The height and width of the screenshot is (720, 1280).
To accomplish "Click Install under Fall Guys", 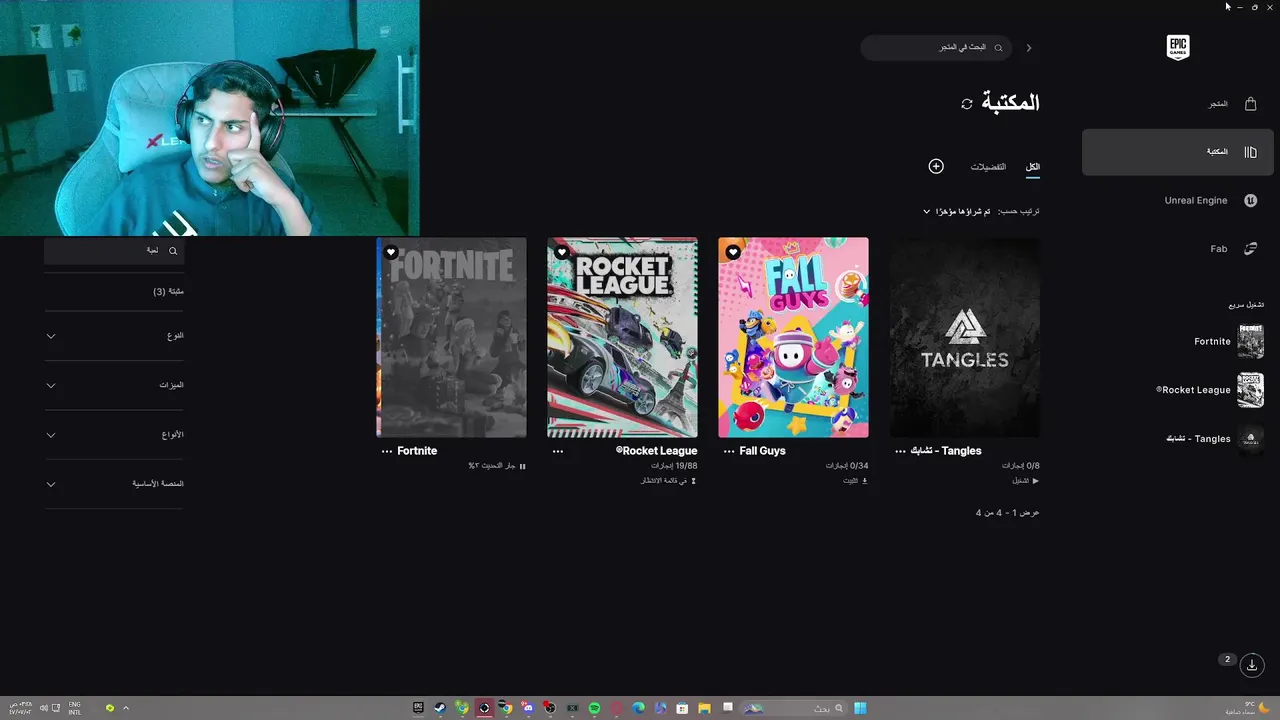I will [x=855, y=481].
